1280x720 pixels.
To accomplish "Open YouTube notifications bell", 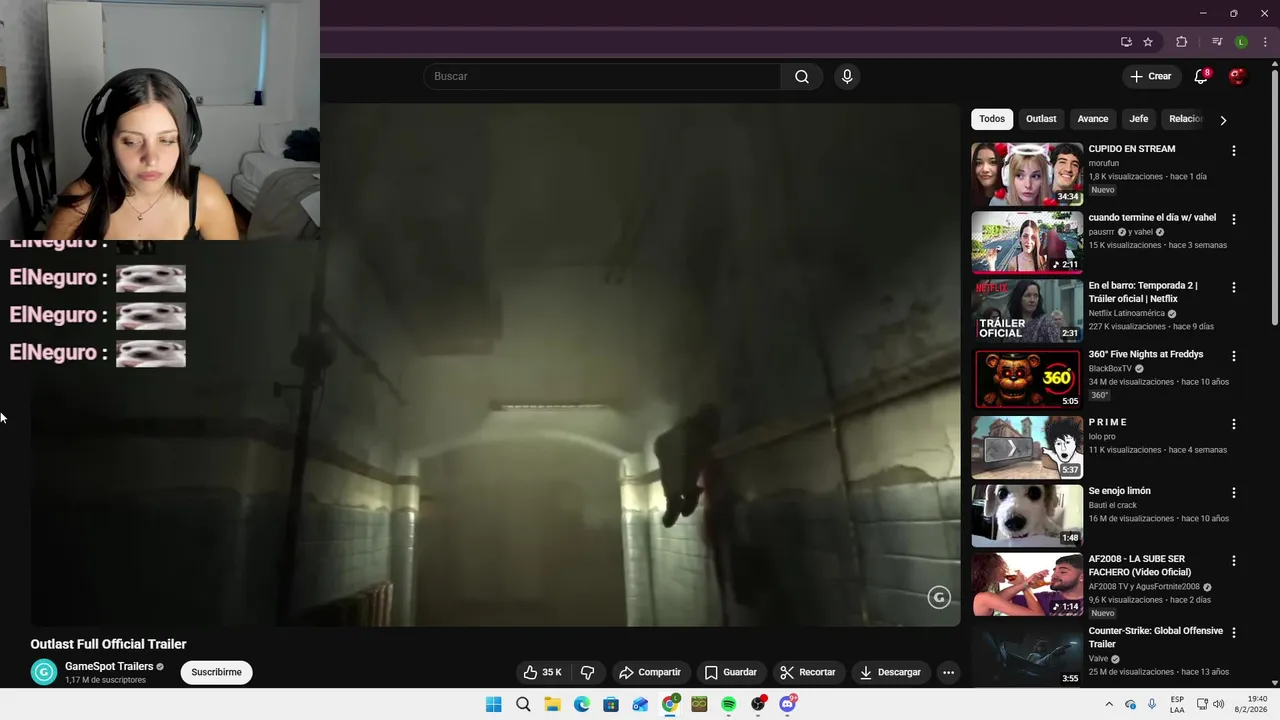I will pos(1201,76).
